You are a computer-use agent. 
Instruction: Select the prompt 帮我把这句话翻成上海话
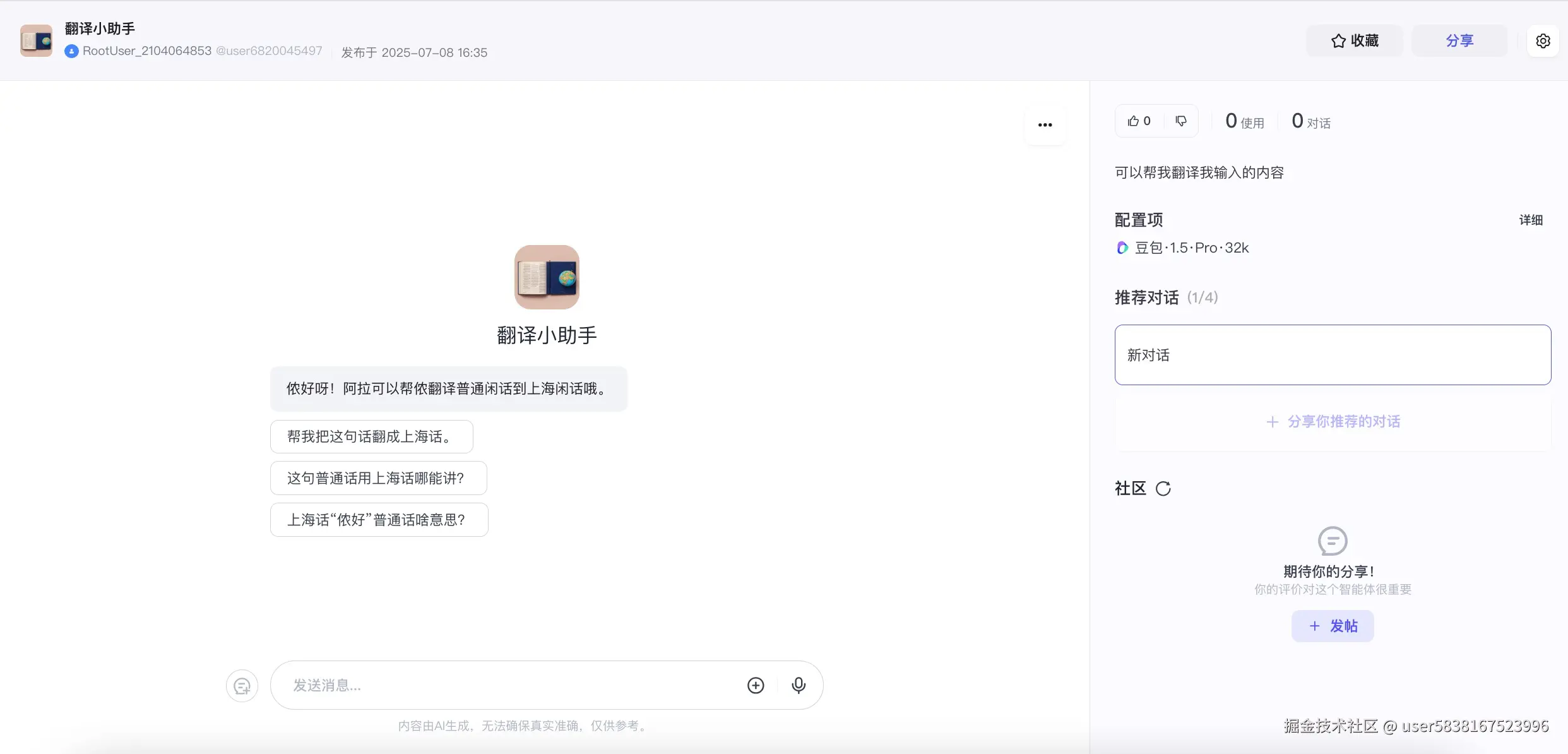371,436
